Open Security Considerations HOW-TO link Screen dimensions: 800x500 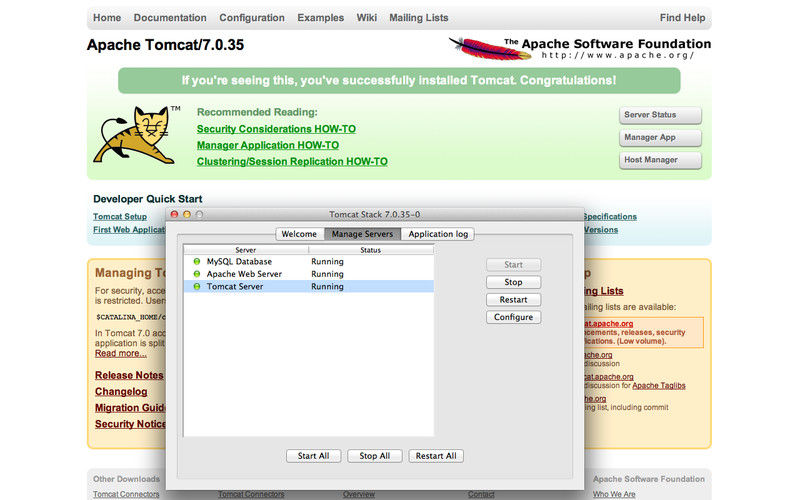pos(277,129)
